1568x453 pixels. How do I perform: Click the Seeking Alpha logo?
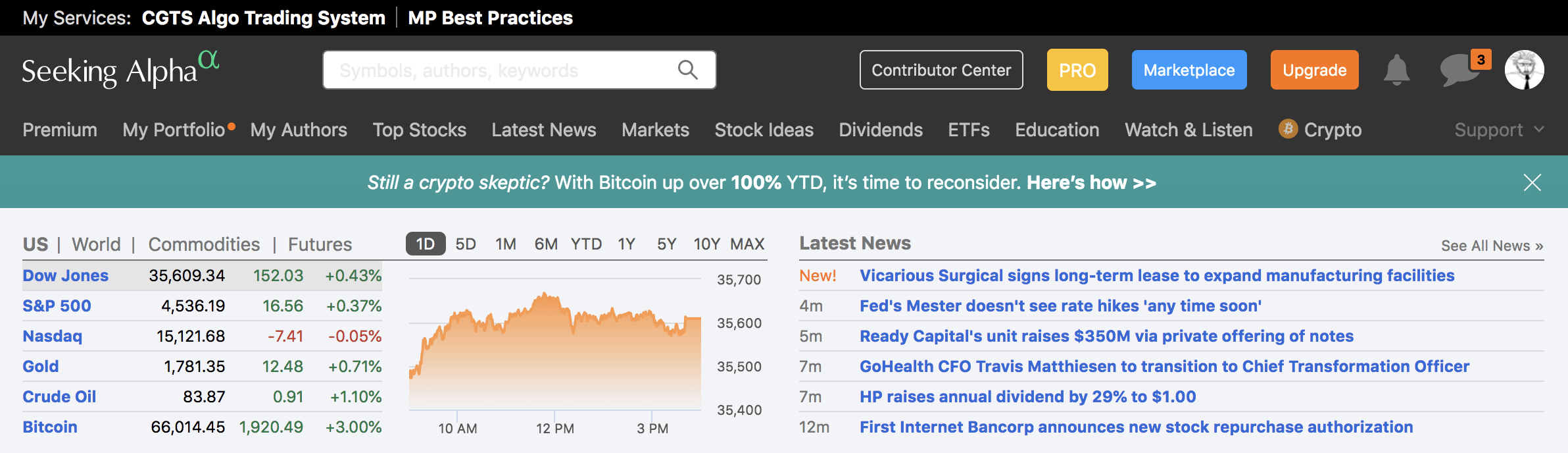[120, 70]
